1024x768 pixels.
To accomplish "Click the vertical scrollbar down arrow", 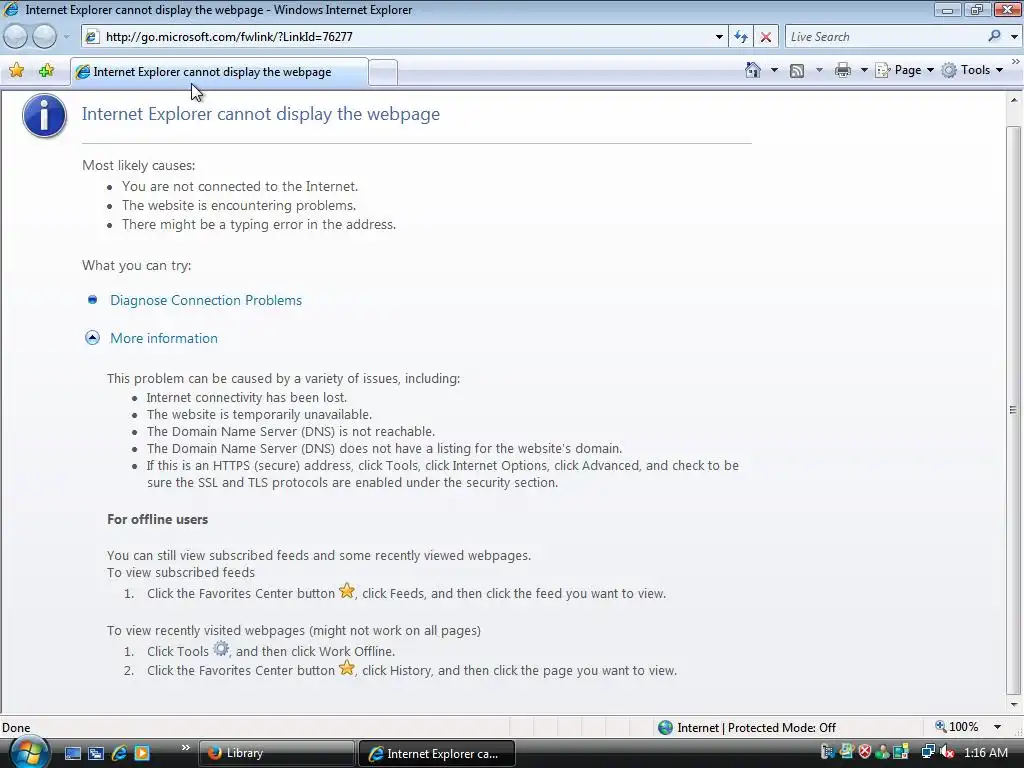I will click(1014, 705).
